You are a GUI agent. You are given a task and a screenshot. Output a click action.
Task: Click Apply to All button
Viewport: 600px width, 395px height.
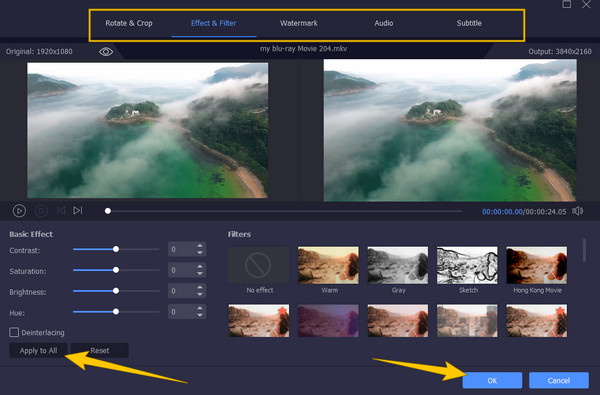[38, 350]
